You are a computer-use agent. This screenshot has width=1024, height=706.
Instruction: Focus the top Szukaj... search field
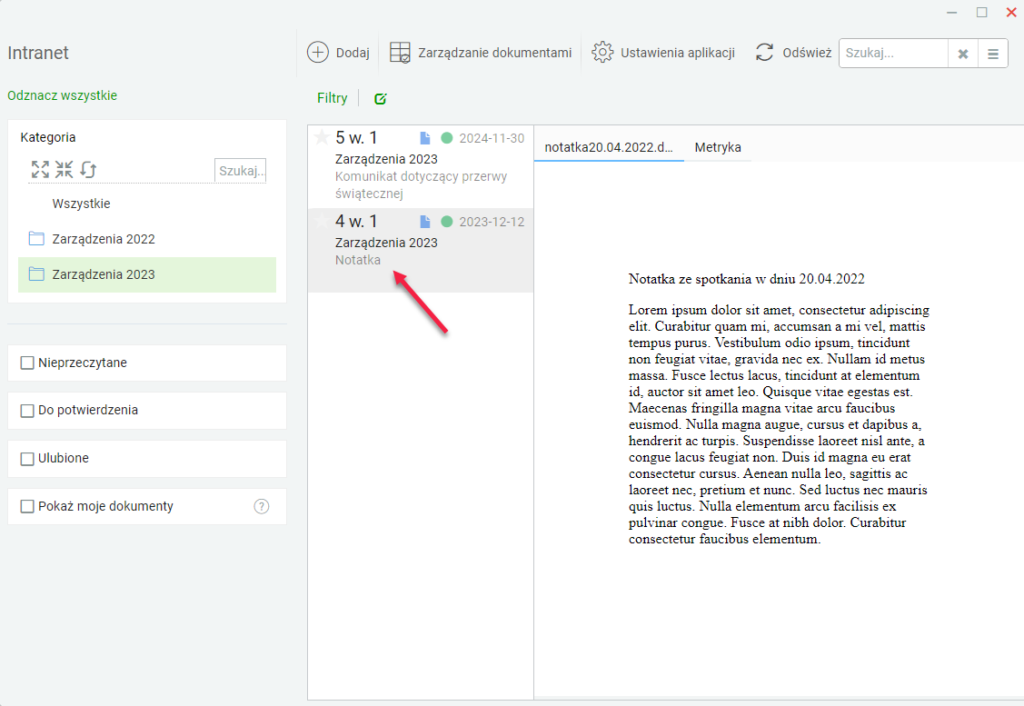893,54
